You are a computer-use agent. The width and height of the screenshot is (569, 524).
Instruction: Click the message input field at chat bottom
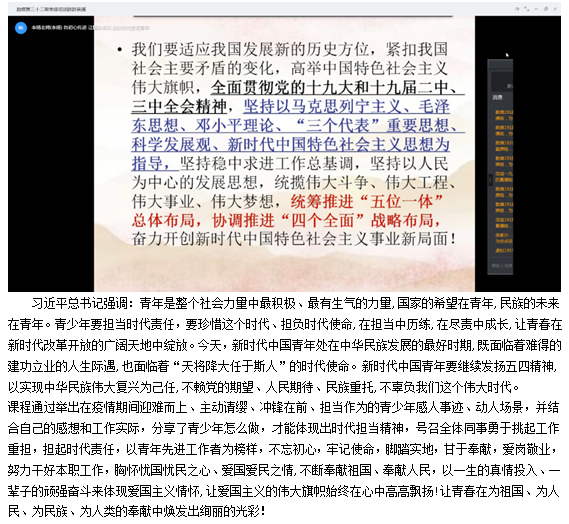(501, 265)
